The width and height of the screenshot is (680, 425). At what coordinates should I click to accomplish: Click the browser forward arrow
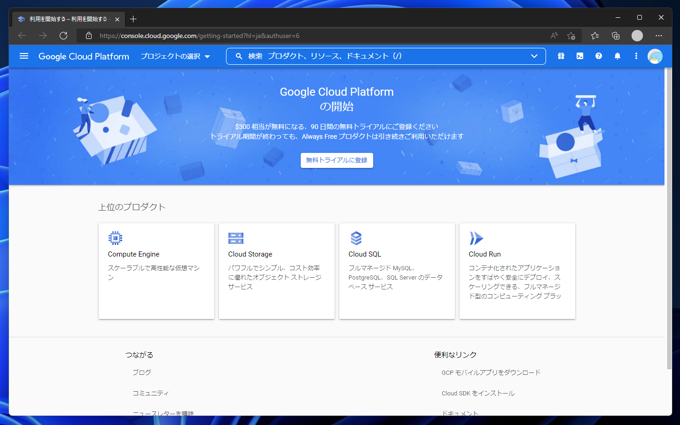(42, 36)
